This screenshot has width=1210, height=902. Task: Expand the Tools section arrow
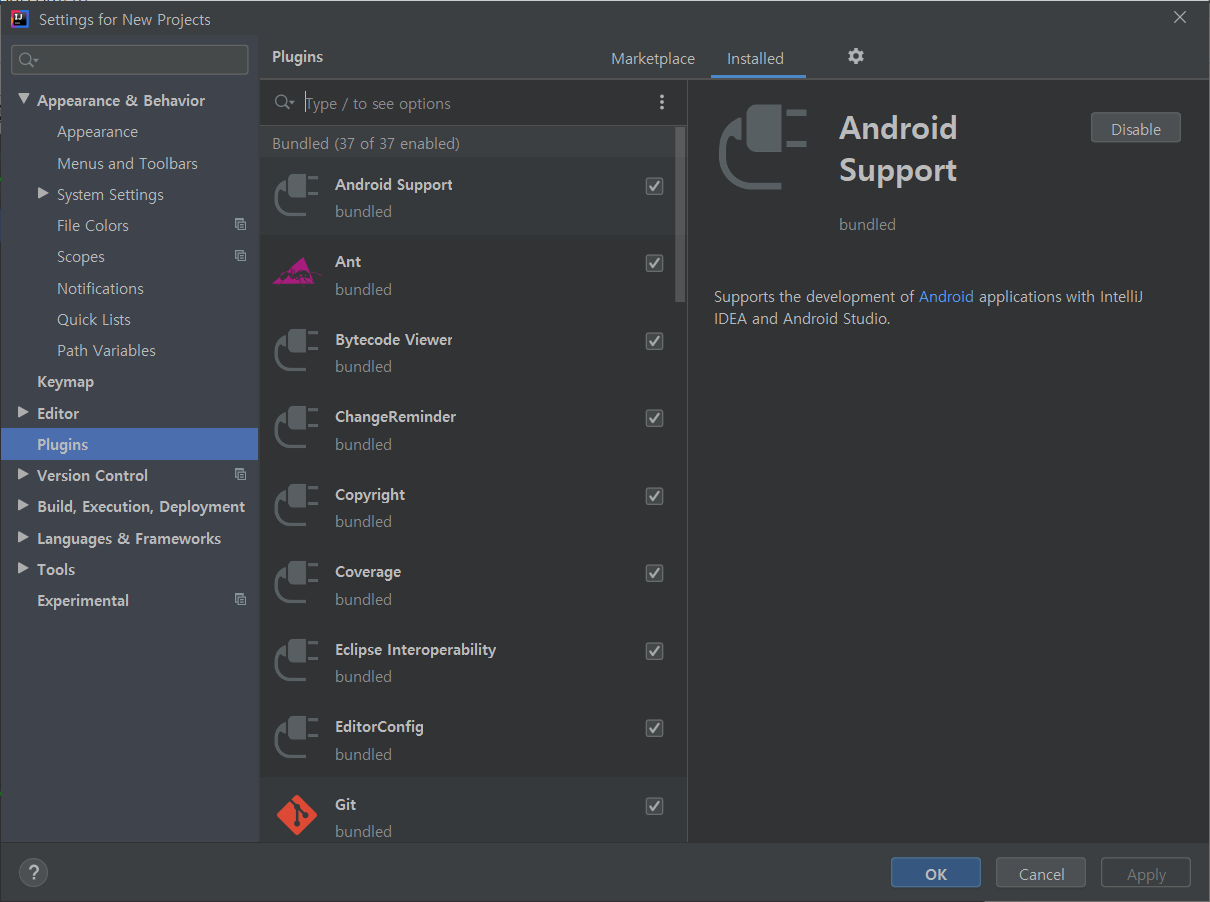(x=23, y=568)
